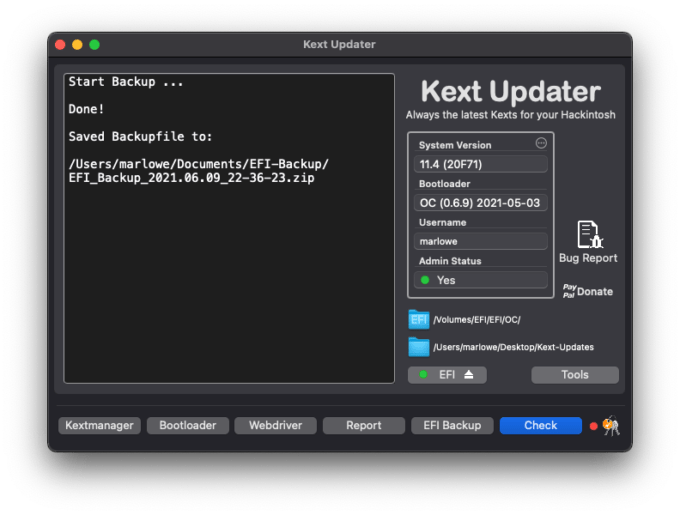The image size is (680, 515).
Task: Click the green dot on the EFI button
Action: pos(423,374)
